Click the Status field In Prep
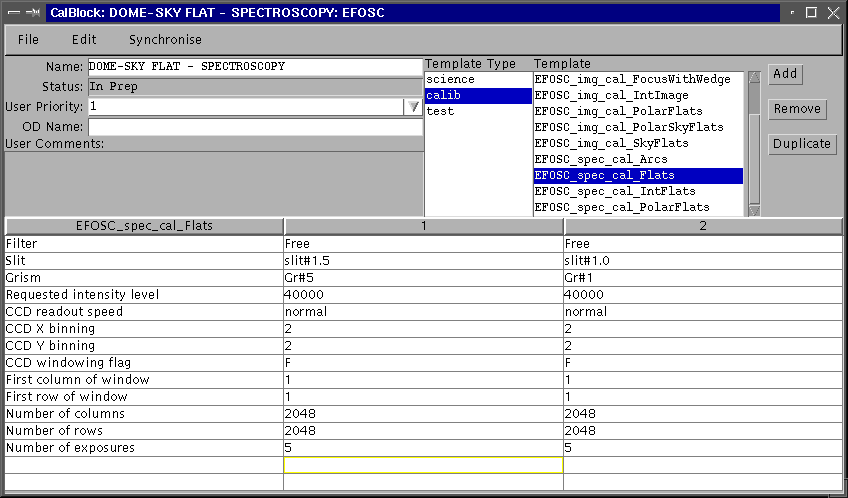 click(255, 87)
